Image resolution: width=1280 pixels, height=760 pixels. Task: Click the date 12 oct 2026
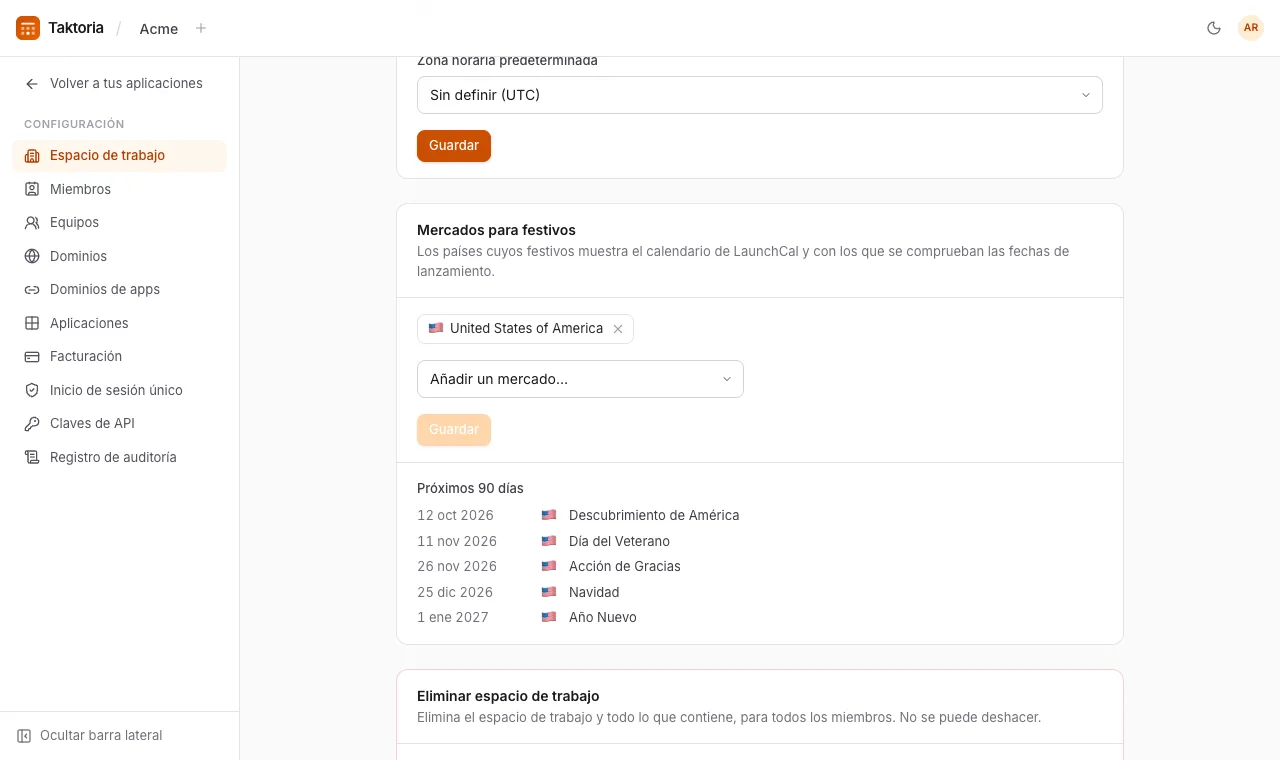coord(455,516)
